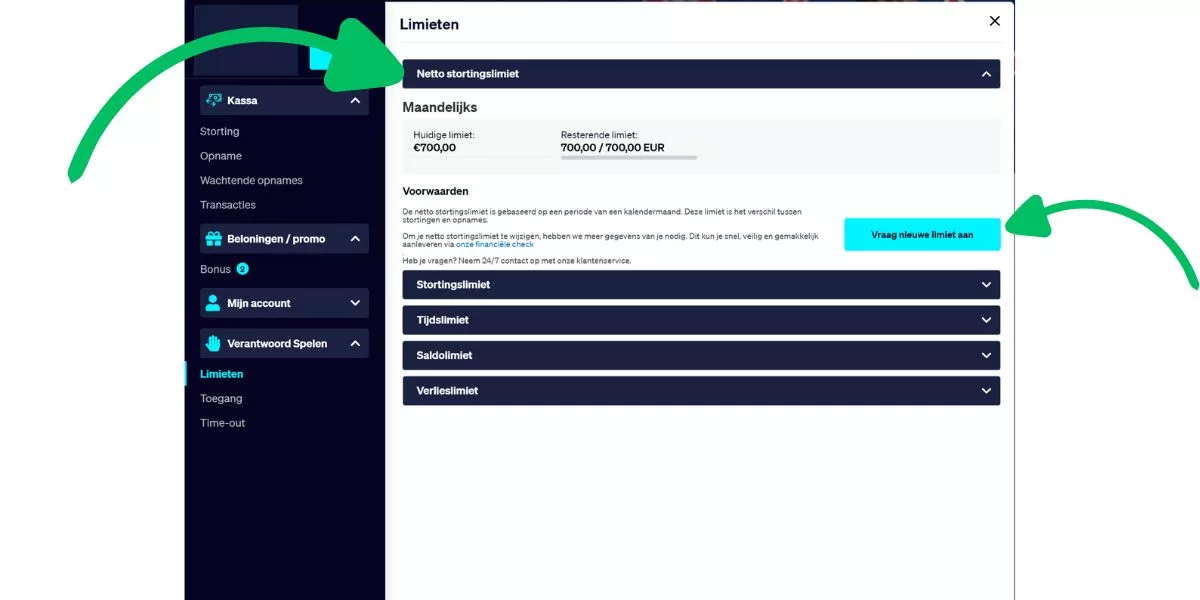Click the Limieten dialog title

(429, 24)
